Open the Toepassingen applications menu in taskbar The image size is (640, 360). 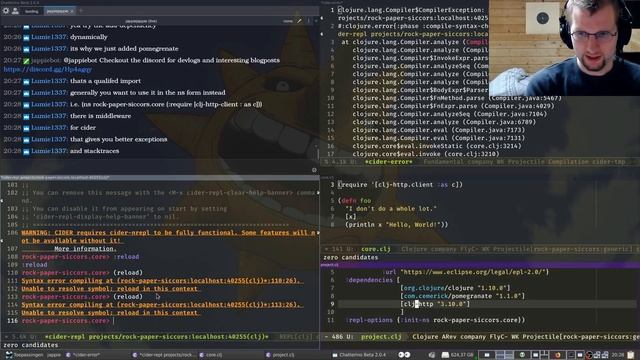coord(23,355)
